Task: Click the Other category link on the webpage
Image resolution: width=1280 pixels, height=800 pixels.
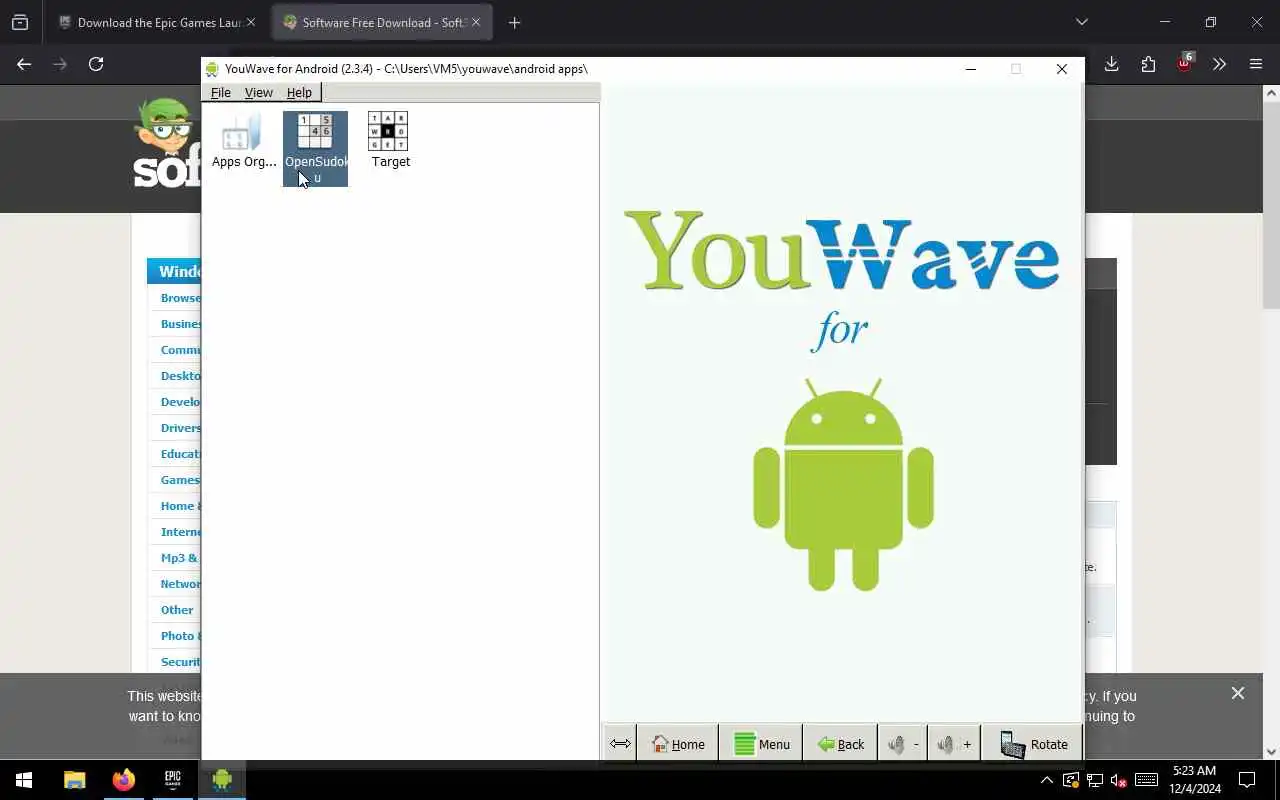Action: (178, 610)
